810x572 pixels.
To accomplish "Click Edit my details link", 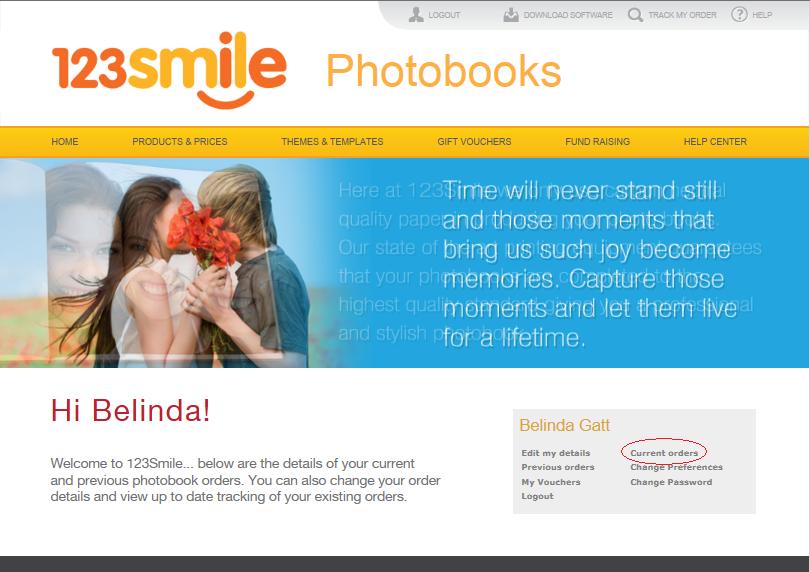I will point(556,453).
